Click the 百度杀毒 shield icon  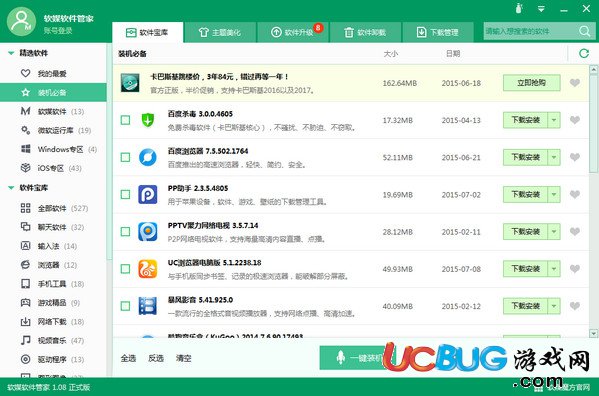tap(147, 120)
